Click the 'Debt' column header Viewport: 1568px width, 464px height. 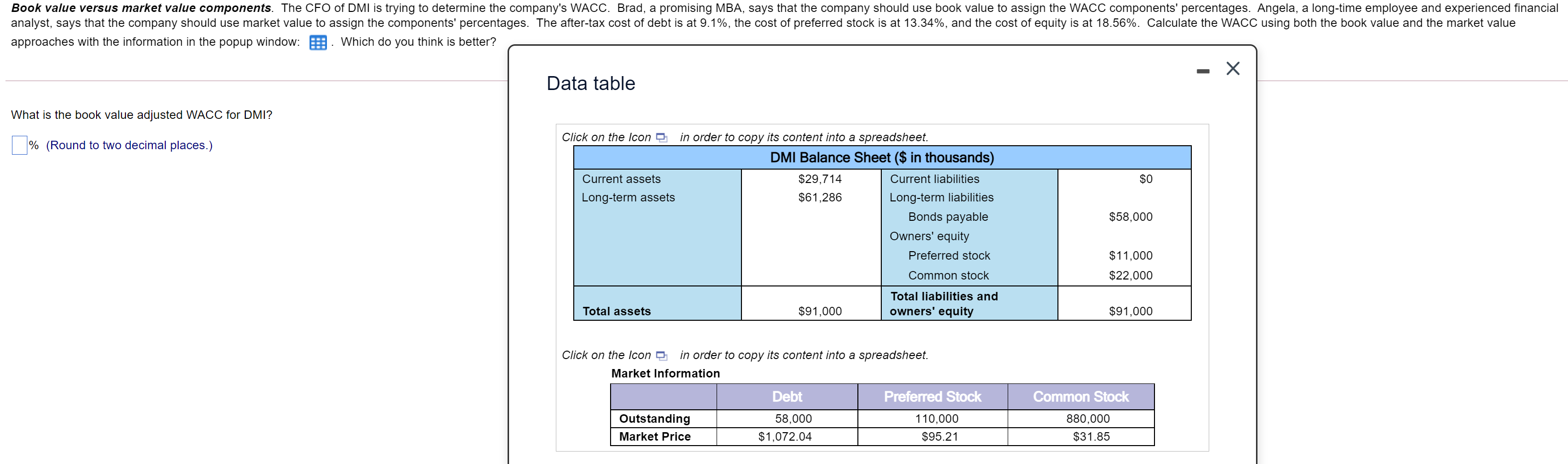[787, 397]
